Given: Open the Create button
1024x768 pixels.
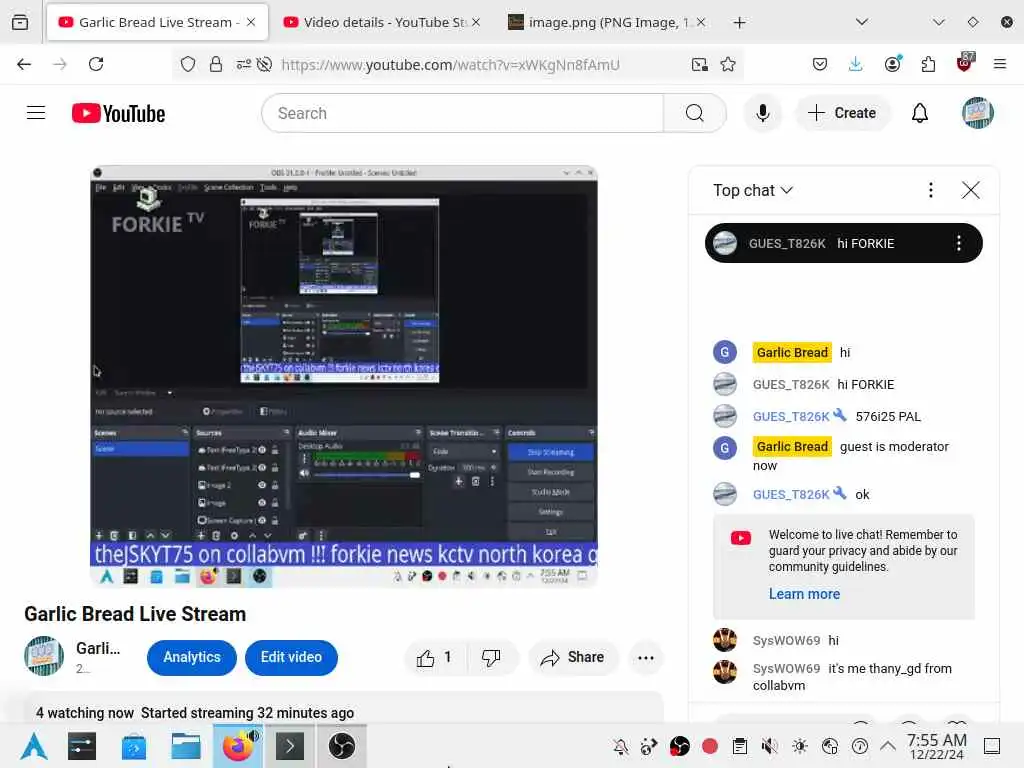Looking at the screenshot, I should pyautogui.click(x=842, y=113).
